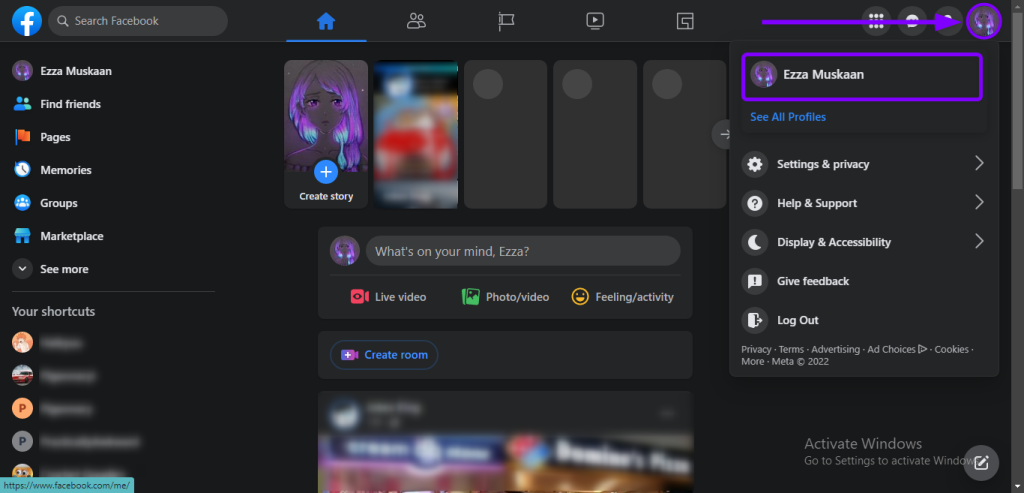
Task: Click the profile avatar account button
Action: (x=984, y=21)
